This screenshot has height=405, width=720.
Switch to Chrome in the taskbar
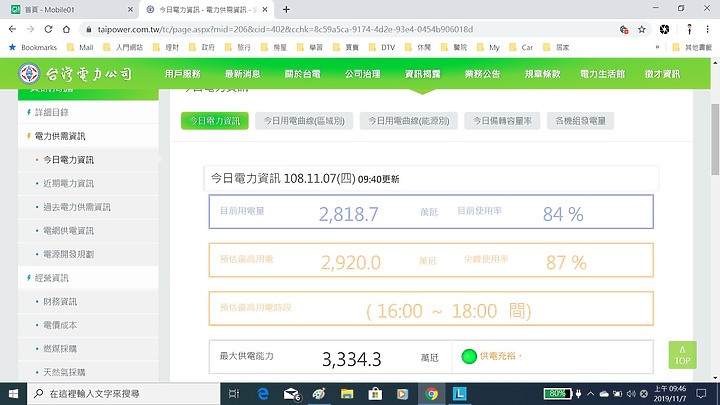[x=431, y=394]
